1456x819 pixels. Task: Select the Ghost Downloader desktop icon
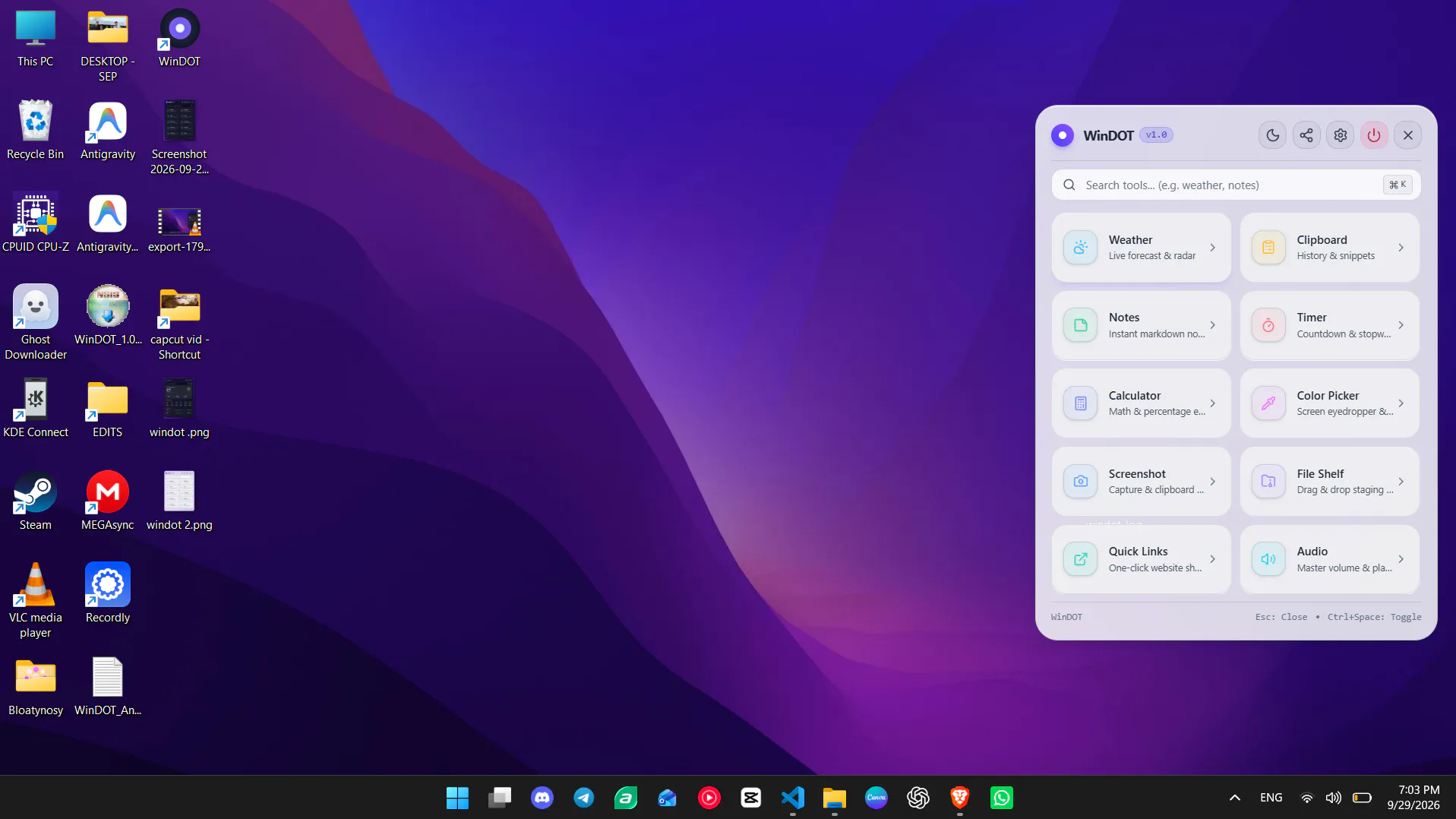pyautogui.click(x=36, y=322)
